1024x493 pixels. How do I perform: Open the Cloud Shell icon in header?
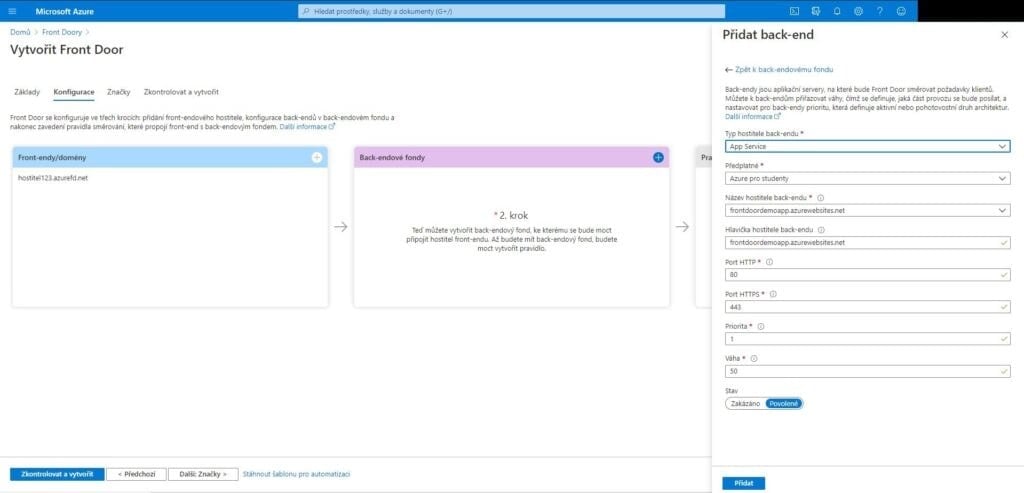pos(794,11)
